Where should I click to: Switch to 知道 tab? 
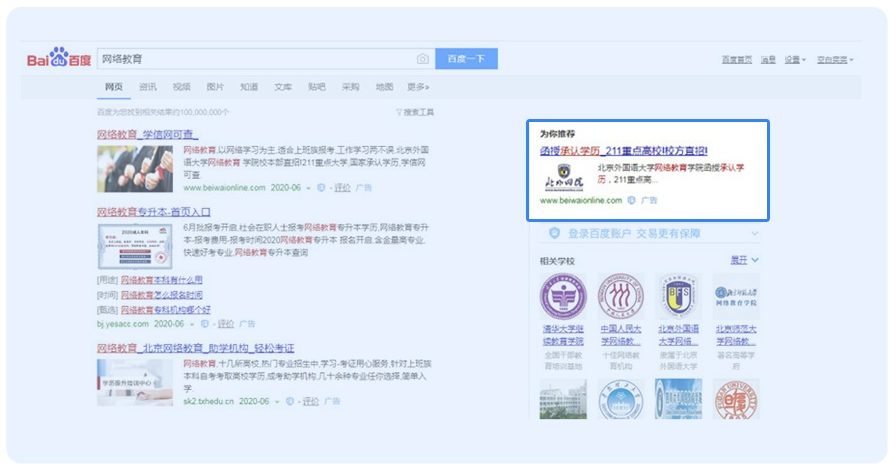pyautogui.click(x=249, y=87)
